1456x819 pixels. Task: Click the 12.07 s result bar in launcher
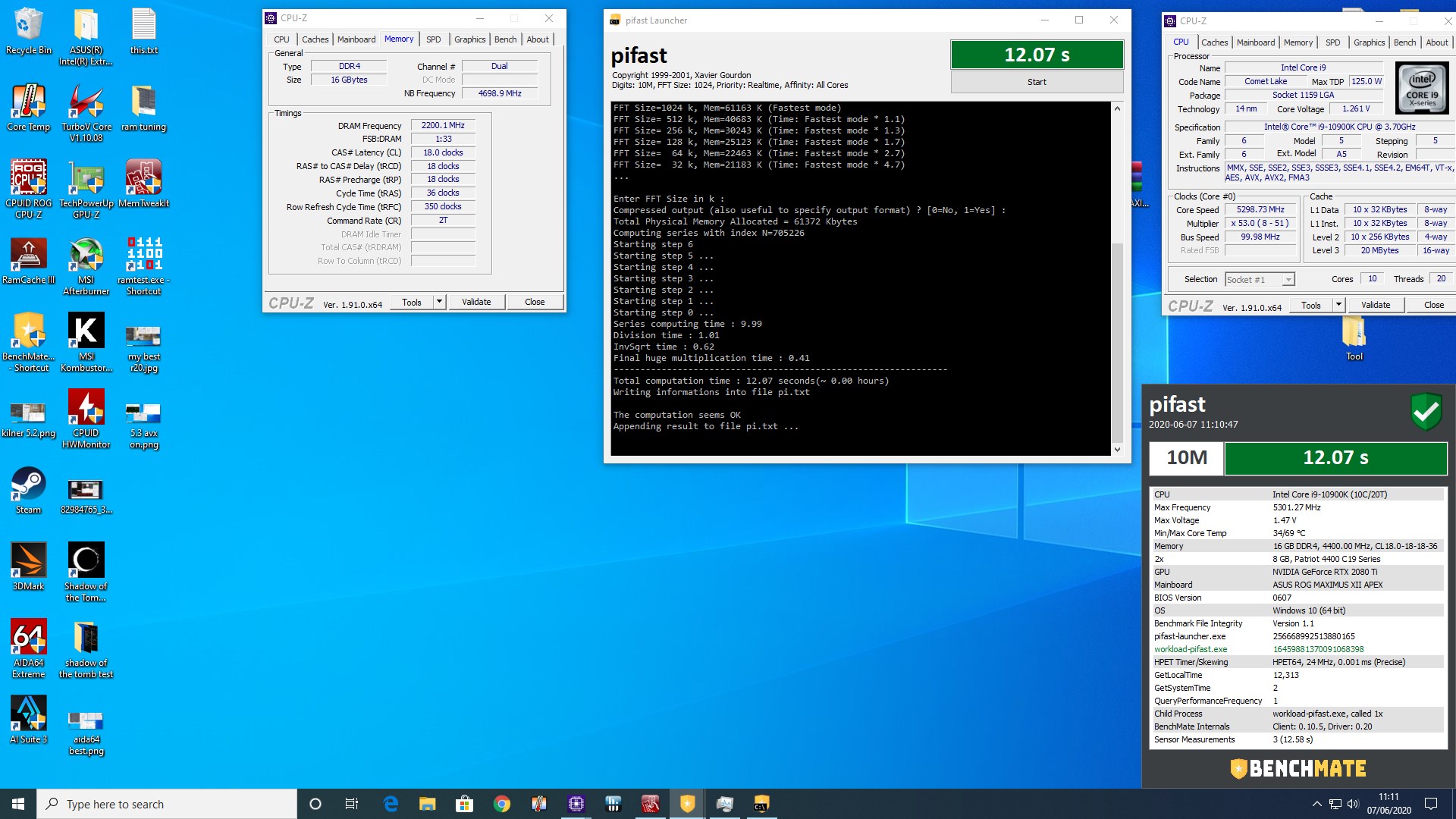coord(1037,55)
